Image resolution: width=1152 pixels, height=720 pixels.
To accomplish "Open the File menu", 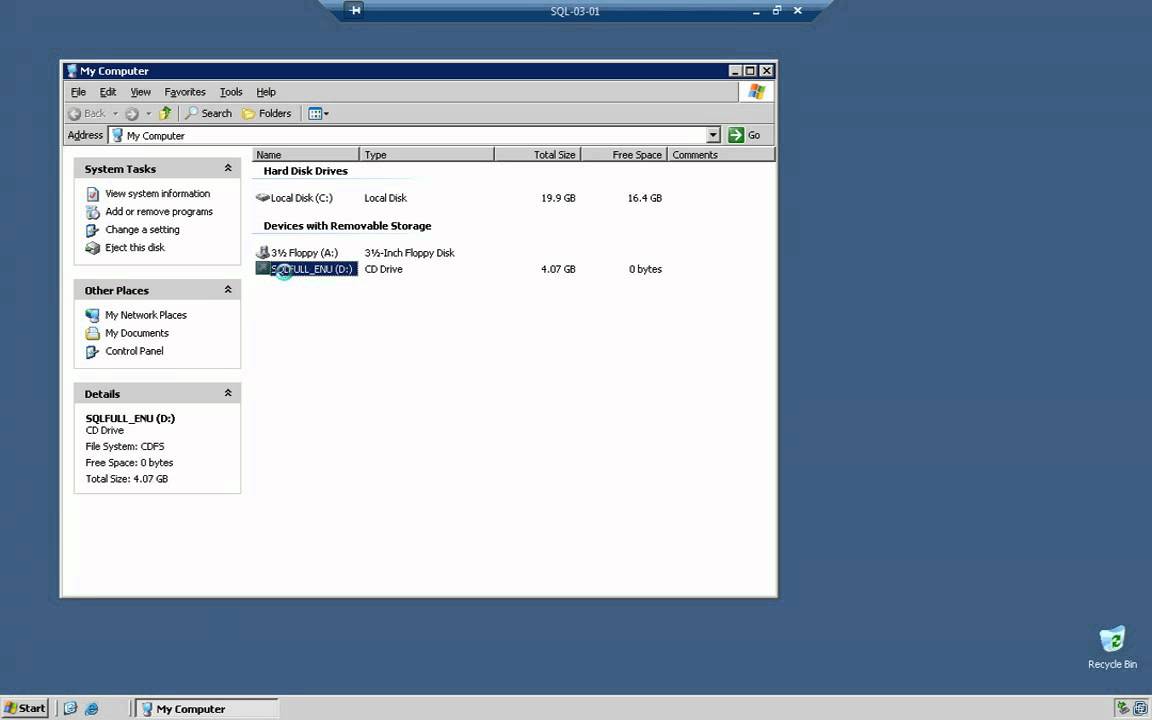I will click(78, 92).
